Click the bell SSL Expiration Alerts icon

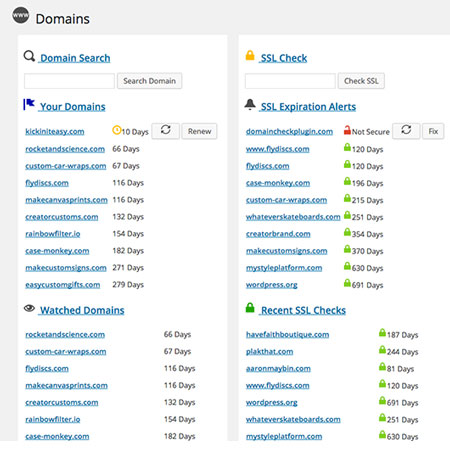(250, 104)
